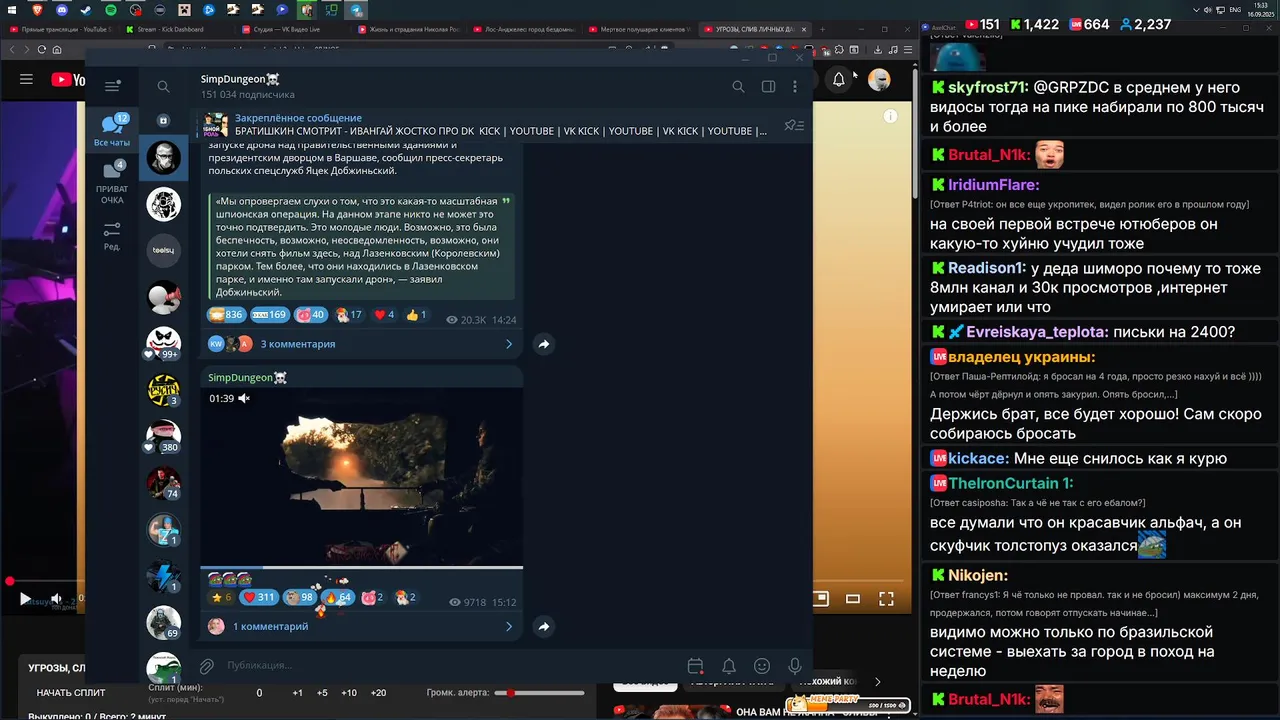1280x720 pixels.
Task: Click the Ред. folder edit button
Action: coord(112,237)
